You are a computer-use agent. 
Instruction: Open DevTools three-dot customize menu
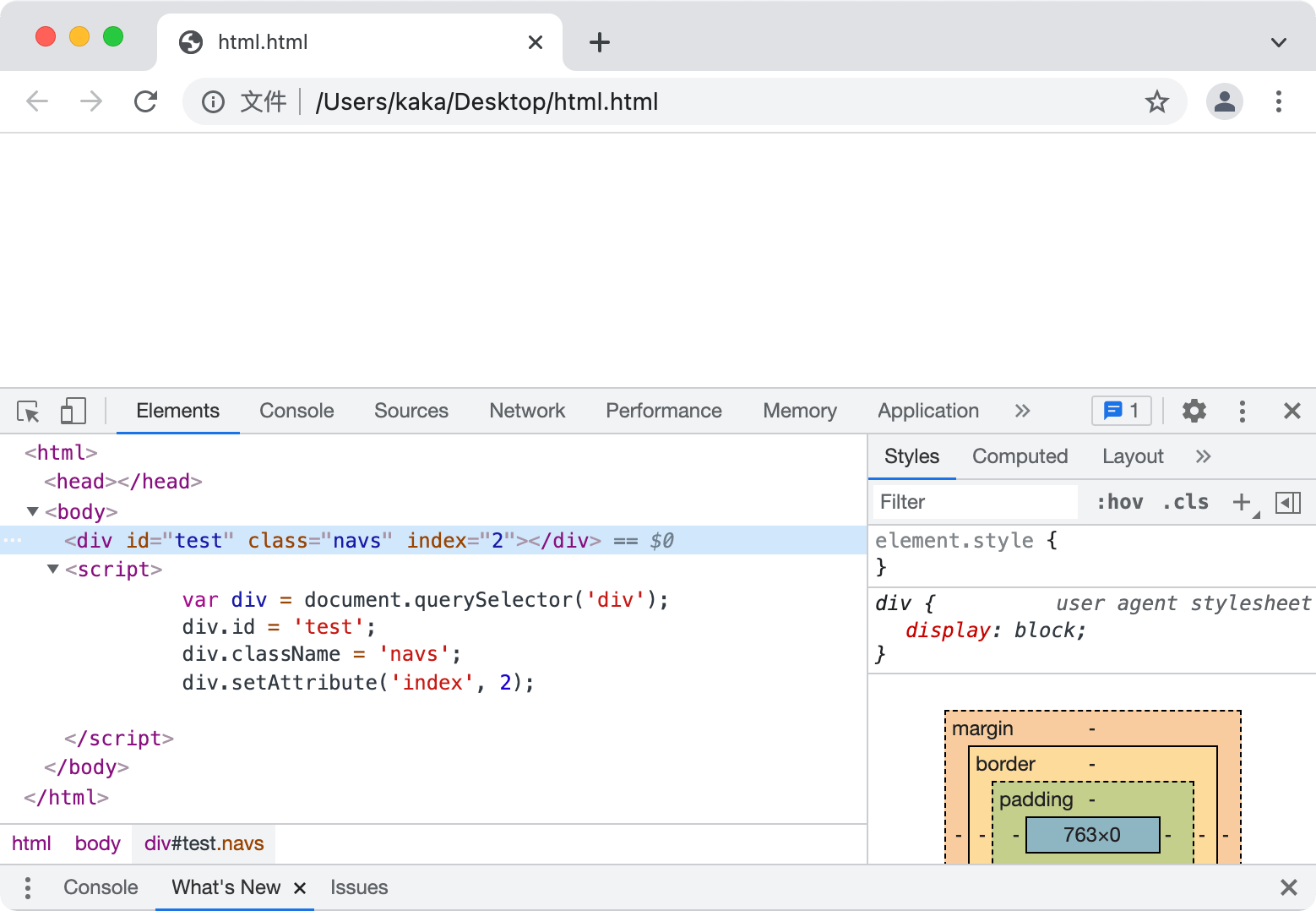[1242, 411]
